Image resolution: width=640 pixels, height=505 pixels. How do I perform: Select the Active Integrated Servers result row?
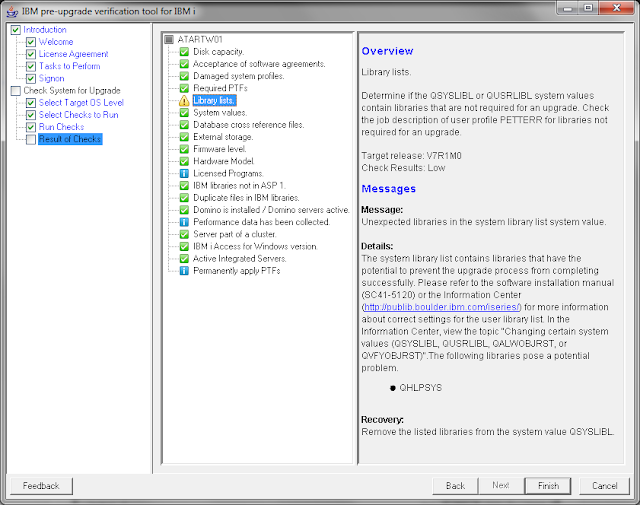(x=240, y=258)
